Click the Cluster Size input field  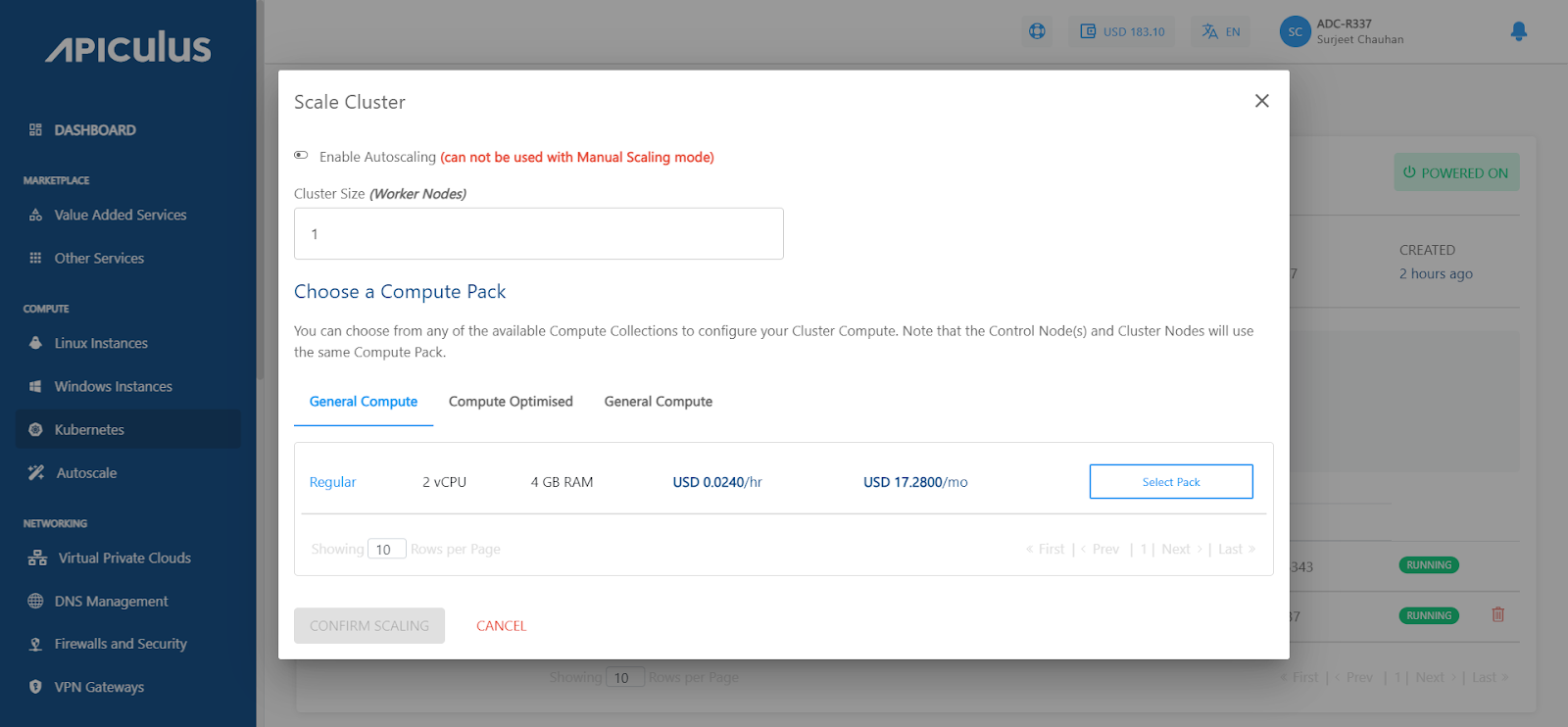tap(538, 234)
